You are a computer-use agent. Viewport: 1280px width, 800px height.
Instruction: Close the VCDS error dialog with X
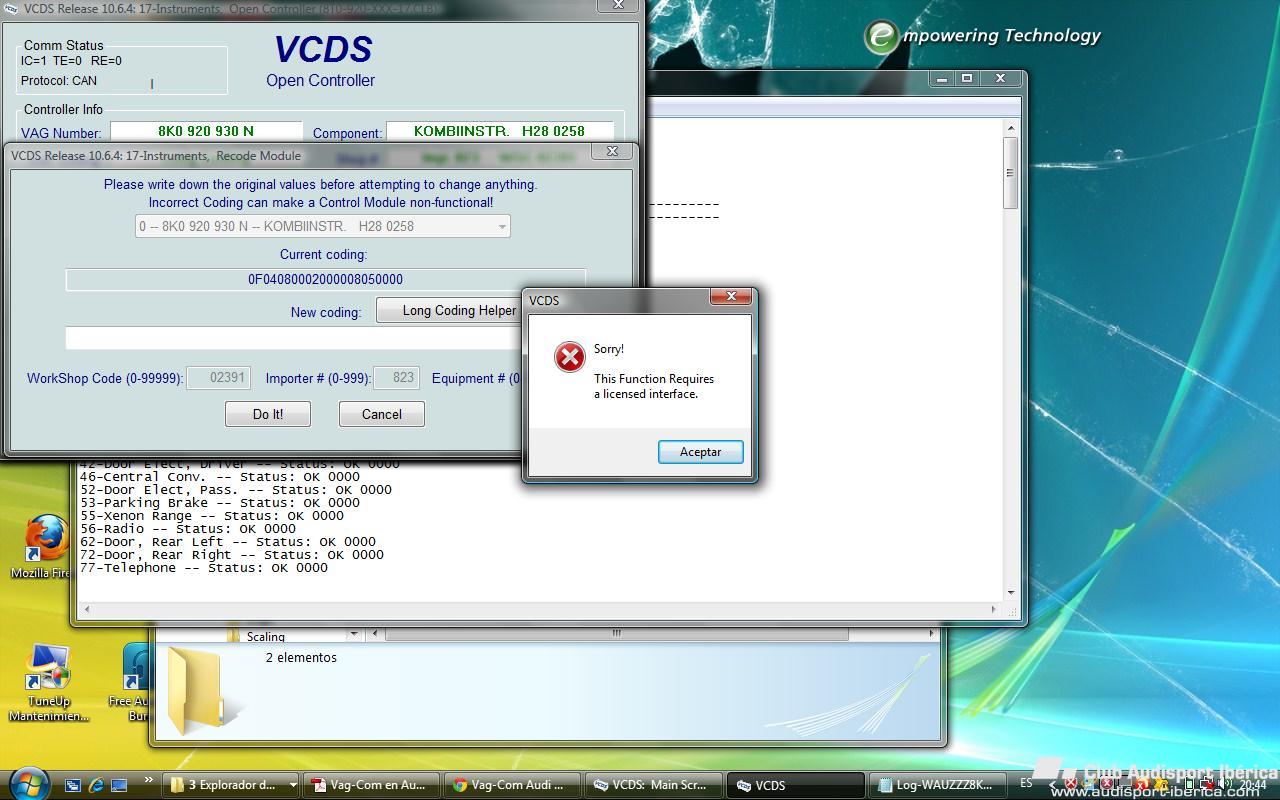[x=731, y=297]
